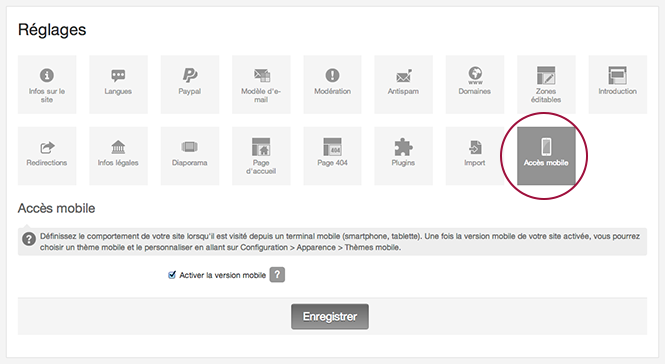This screenshot has height=364, width=665.
Task: Open the Modération settings tile
Action: coord(332,84)
